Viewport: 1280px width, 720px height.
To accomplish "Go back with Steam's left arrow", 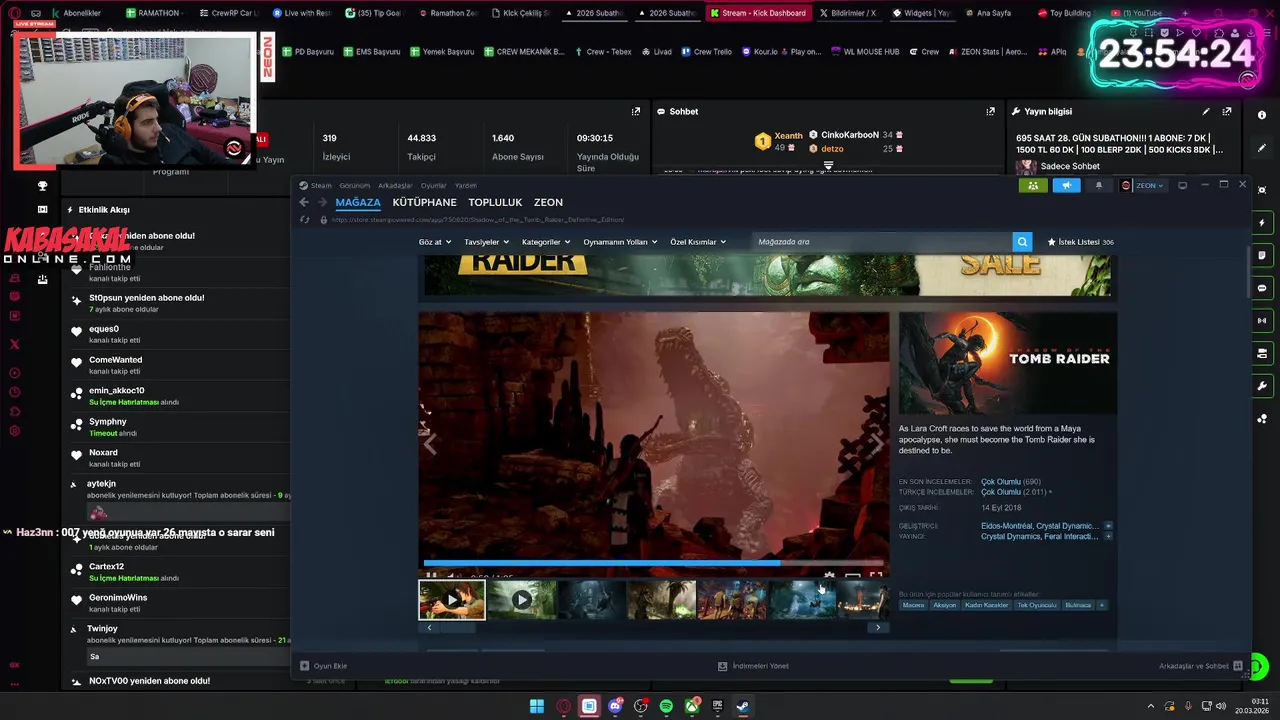I will 304,202.
